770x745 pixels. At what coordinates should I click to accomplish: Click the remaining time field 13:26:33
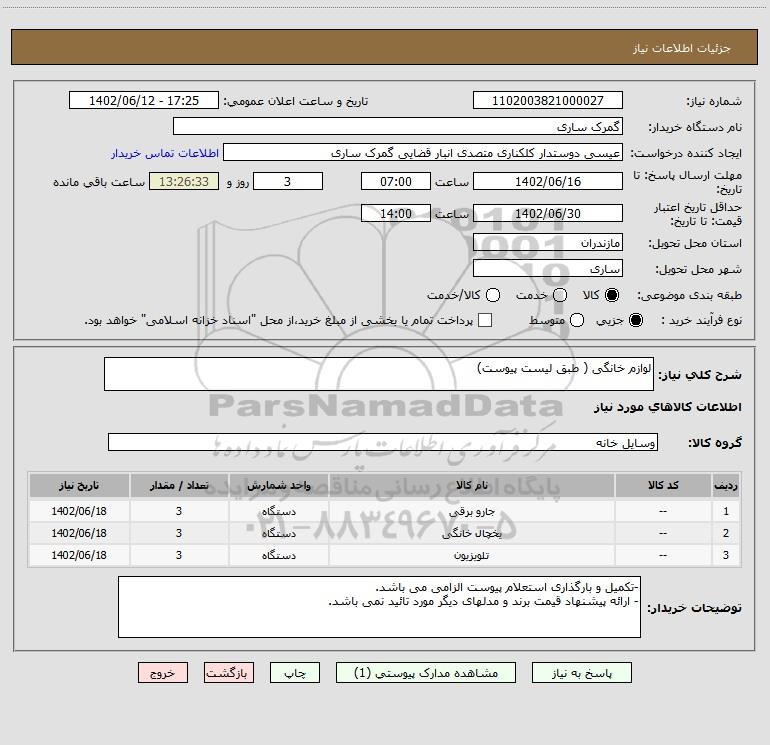184,181
